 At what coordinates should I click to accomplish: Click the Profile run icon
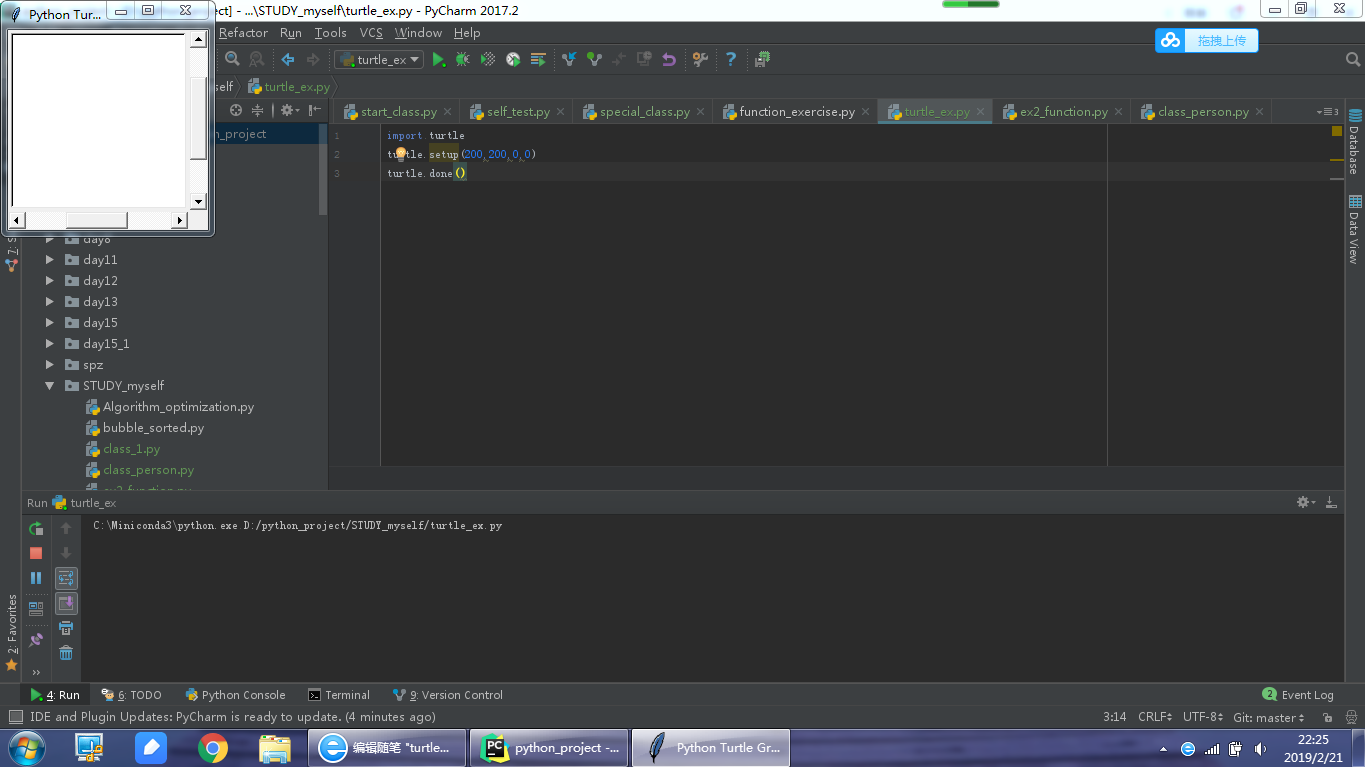(513, 60)
